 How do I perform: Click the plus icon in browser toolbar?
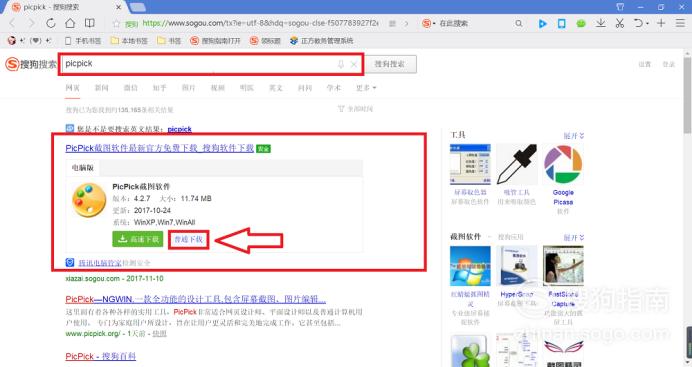click(661, 23)
